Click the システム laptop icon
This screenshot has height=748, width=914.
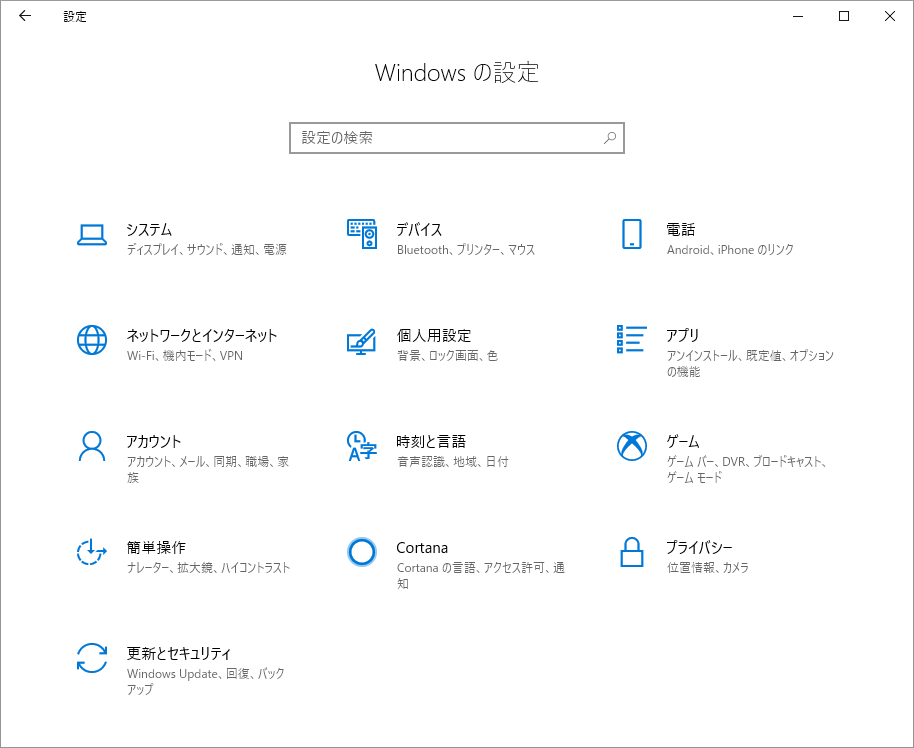point(92,235)
